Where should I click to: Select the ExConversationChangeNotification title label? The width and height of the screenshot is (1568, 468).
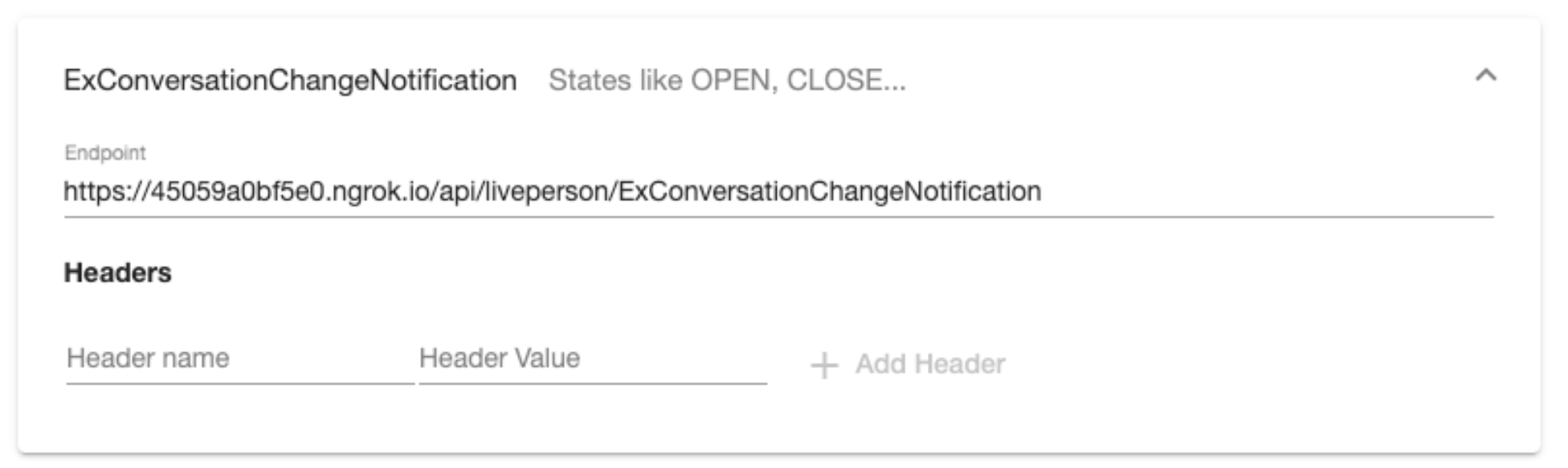[x=289, y=80]
